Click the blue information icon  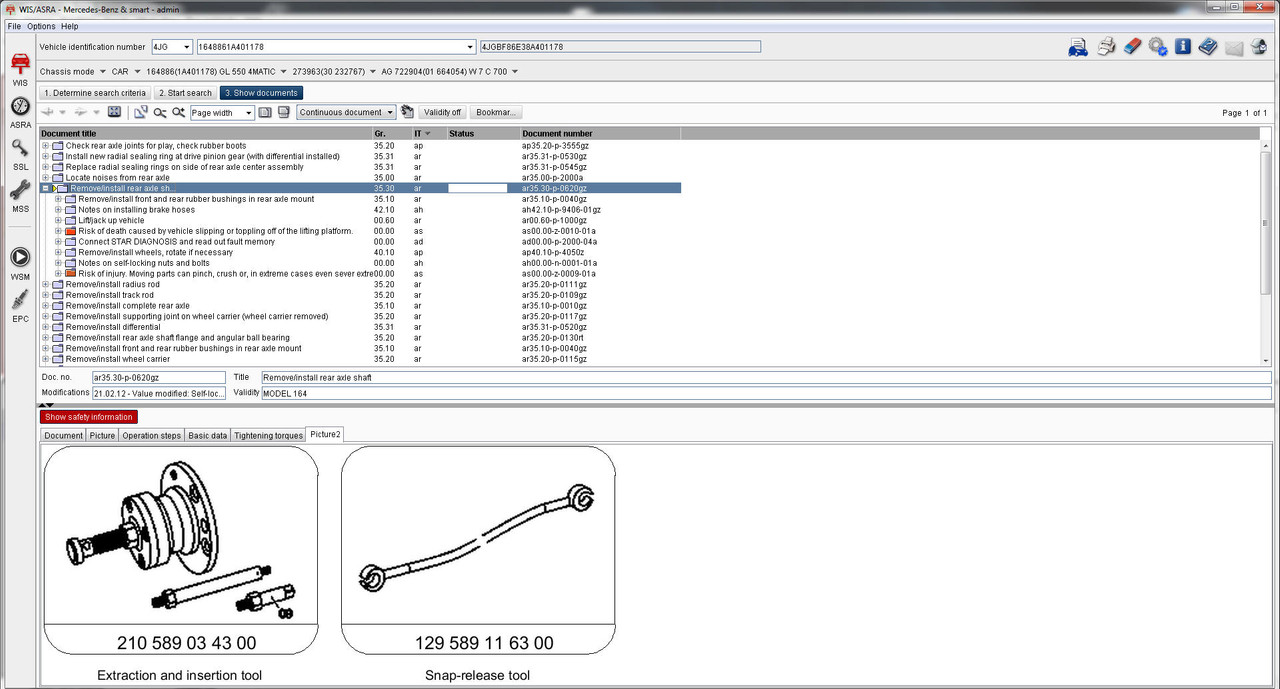1183,46
